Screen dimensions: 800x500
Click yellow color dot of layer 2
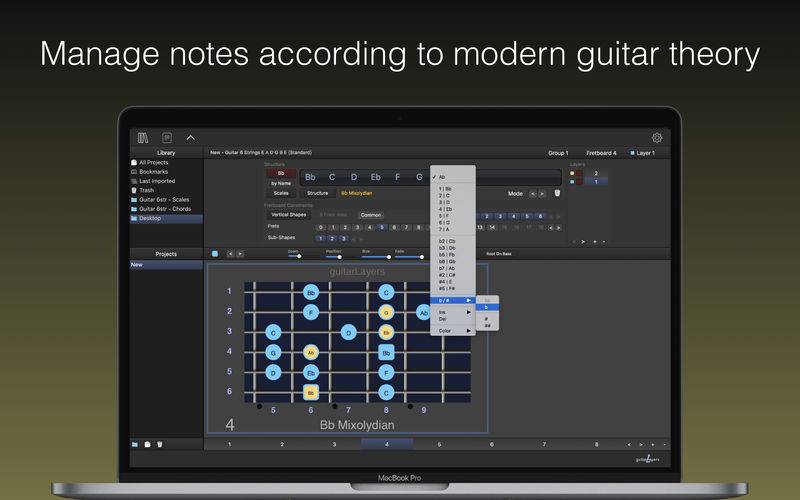(x=572, y=173)
